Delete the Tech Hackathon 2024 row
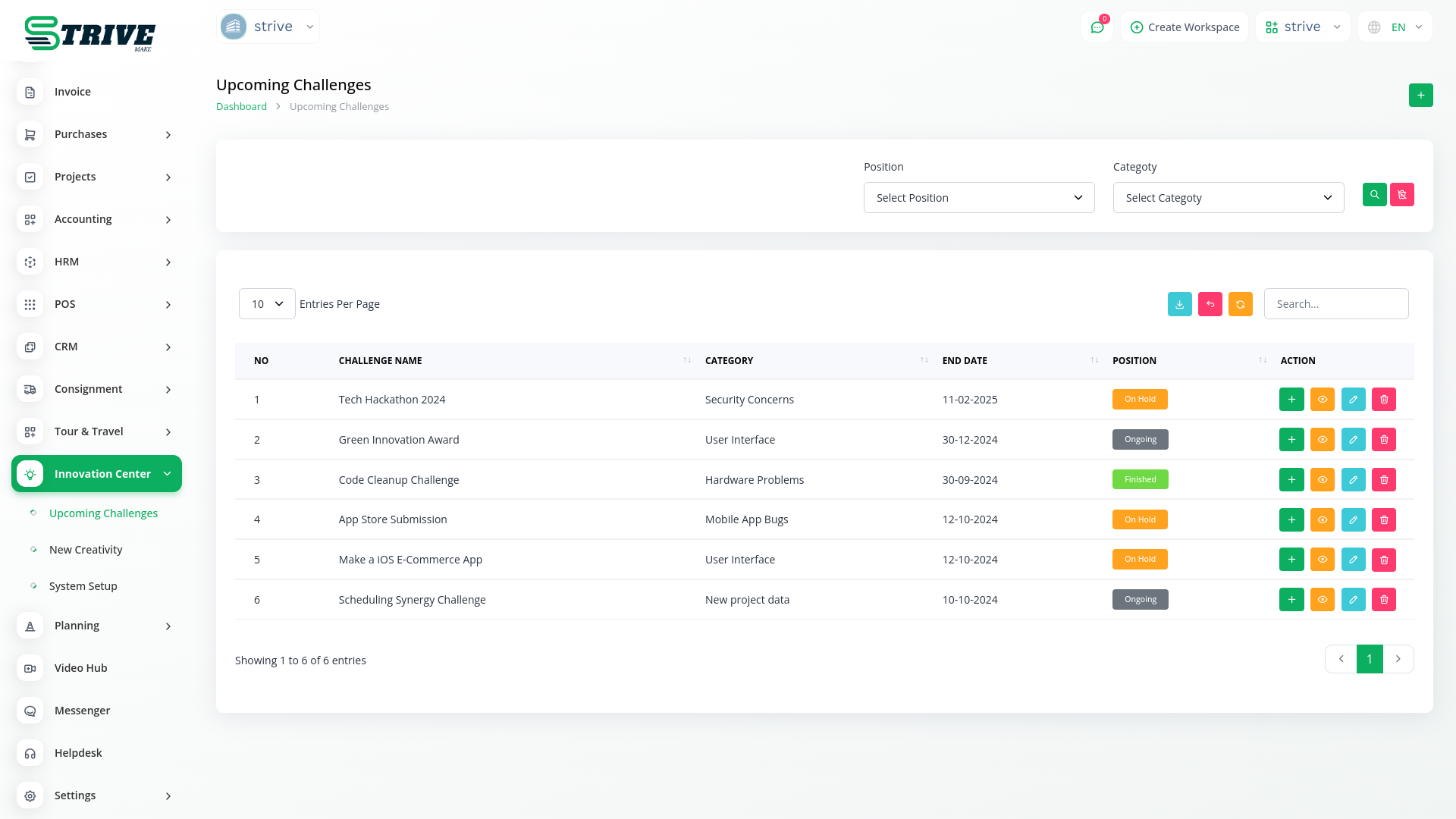The image size is (1456, 819). (x=1383, y=400)
